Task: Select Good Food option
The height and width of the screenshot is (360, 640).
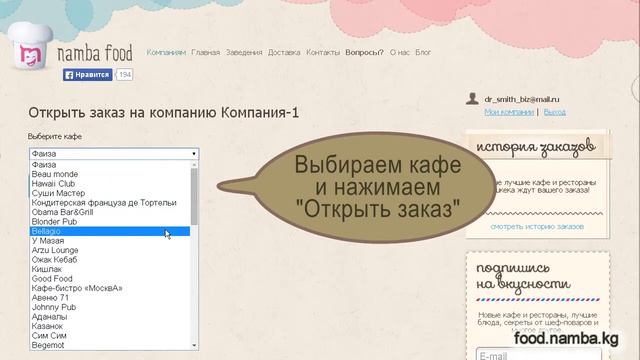Action: coord(110,279)
